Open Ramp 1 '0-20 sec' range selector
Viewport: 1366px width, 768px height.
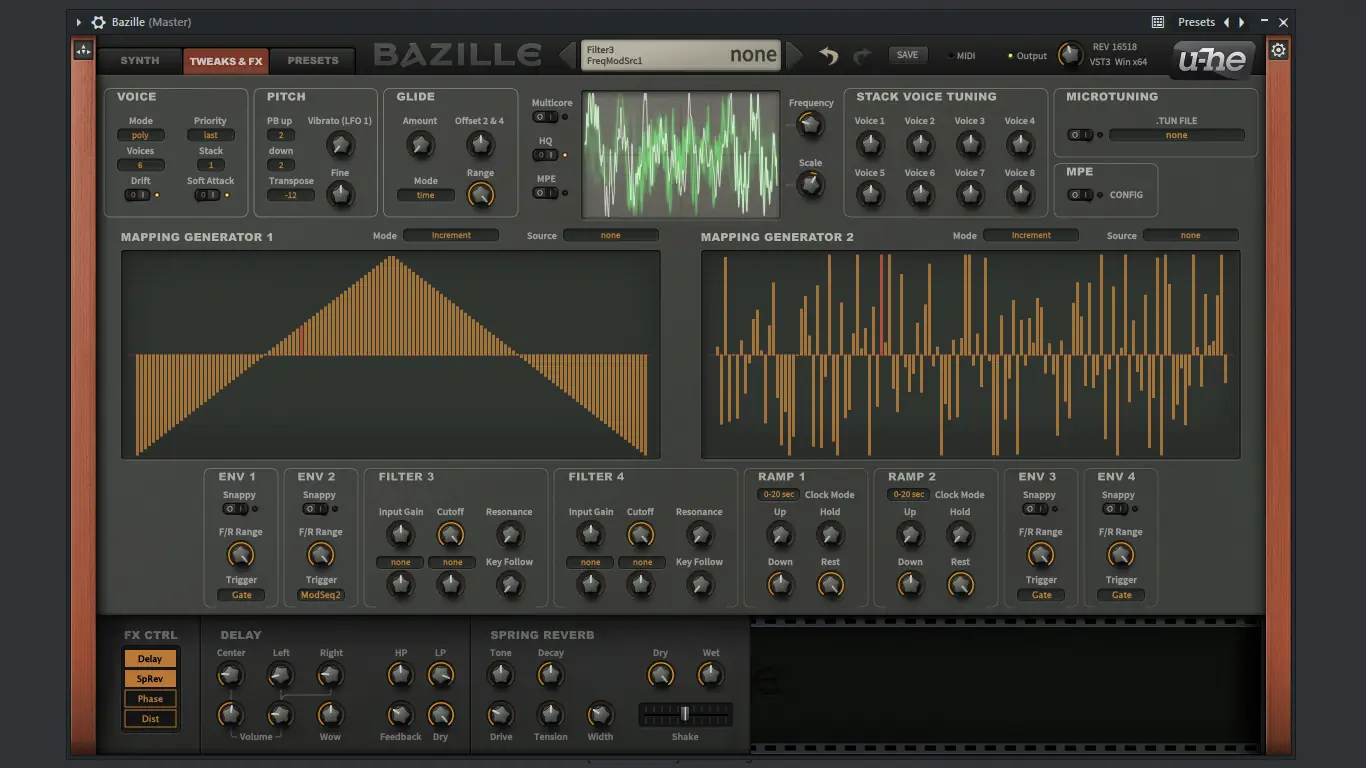[778, 495]
